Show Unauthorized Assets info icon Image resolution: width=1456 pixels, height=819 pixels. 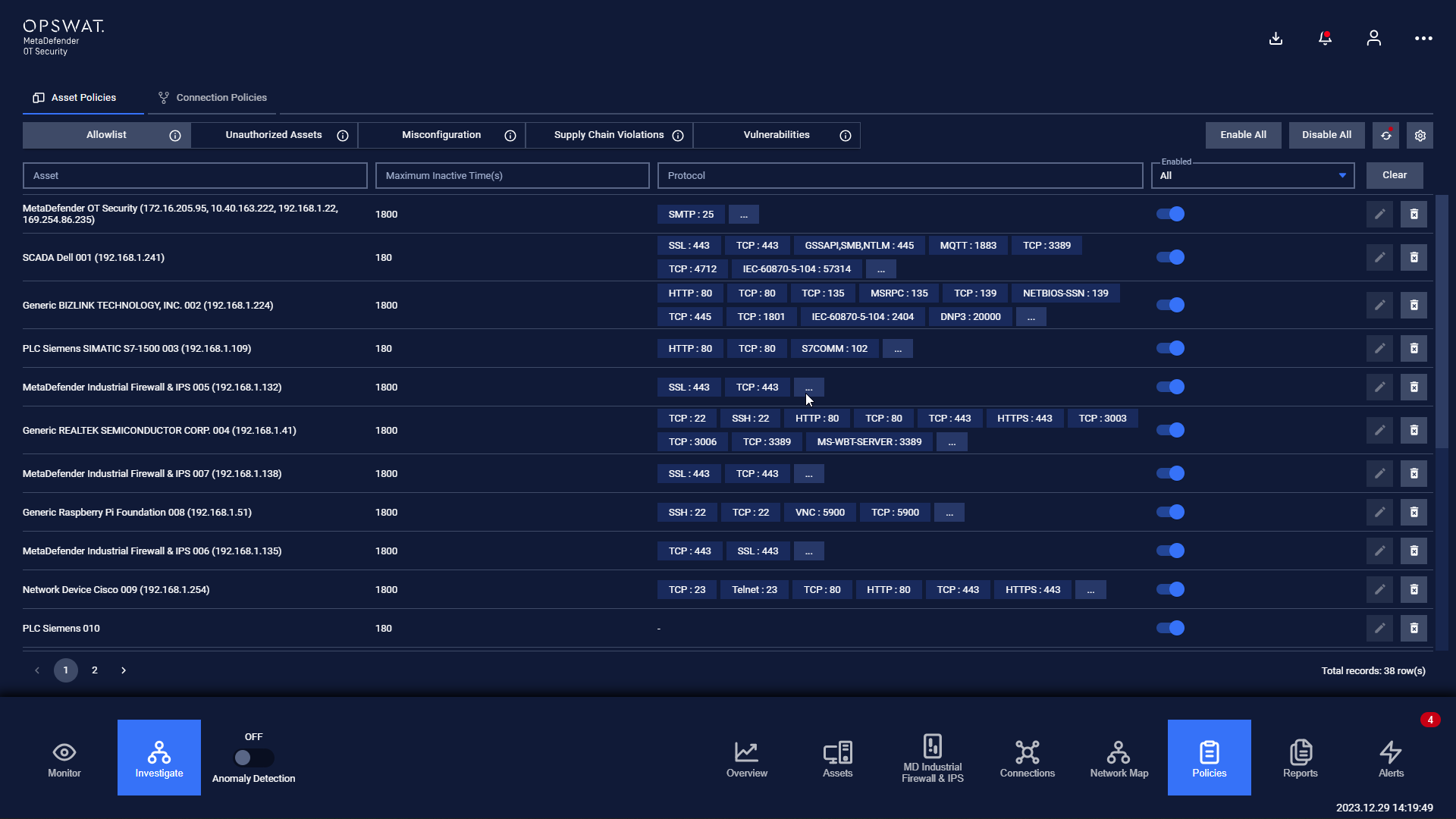[x=343, y=136]
